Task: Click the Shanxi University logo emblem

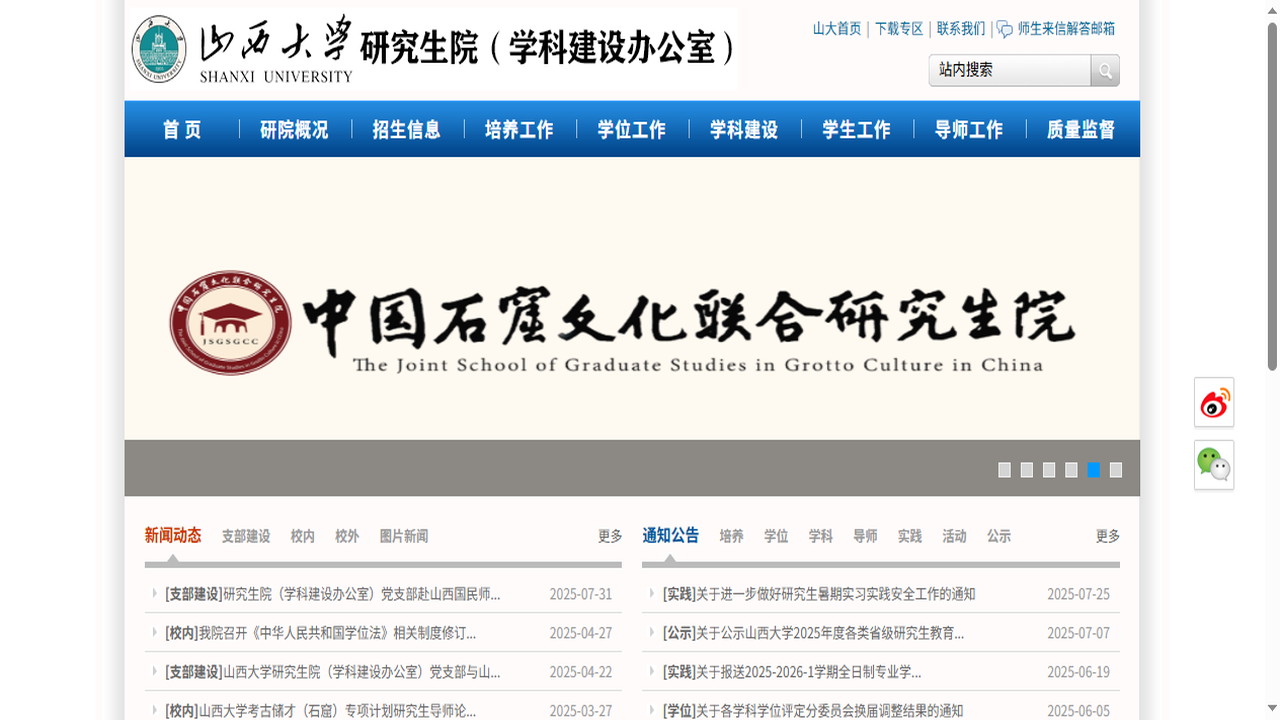Action: point(159,49)
